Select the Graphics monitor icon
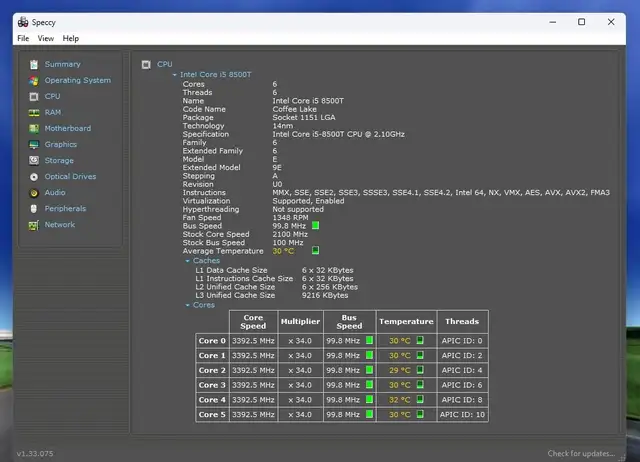640x462 pixels. coord(34,144)
